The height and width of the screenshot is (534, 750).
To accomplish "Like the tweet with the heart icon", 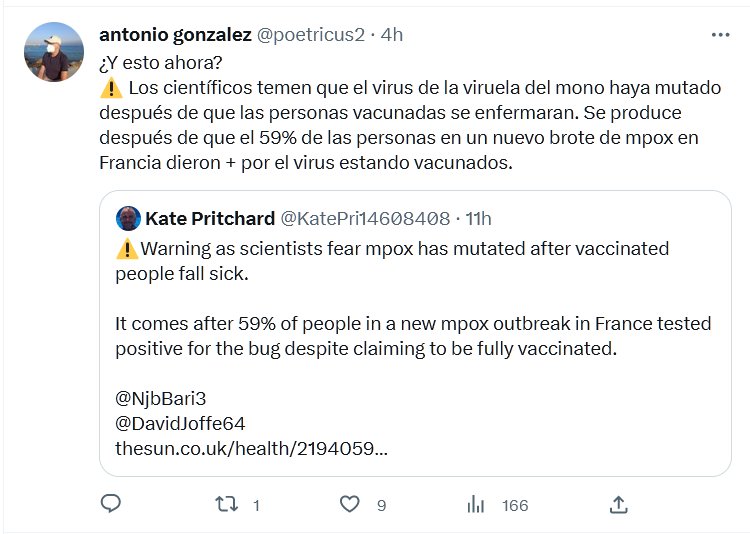I will [x=349, y=505].
